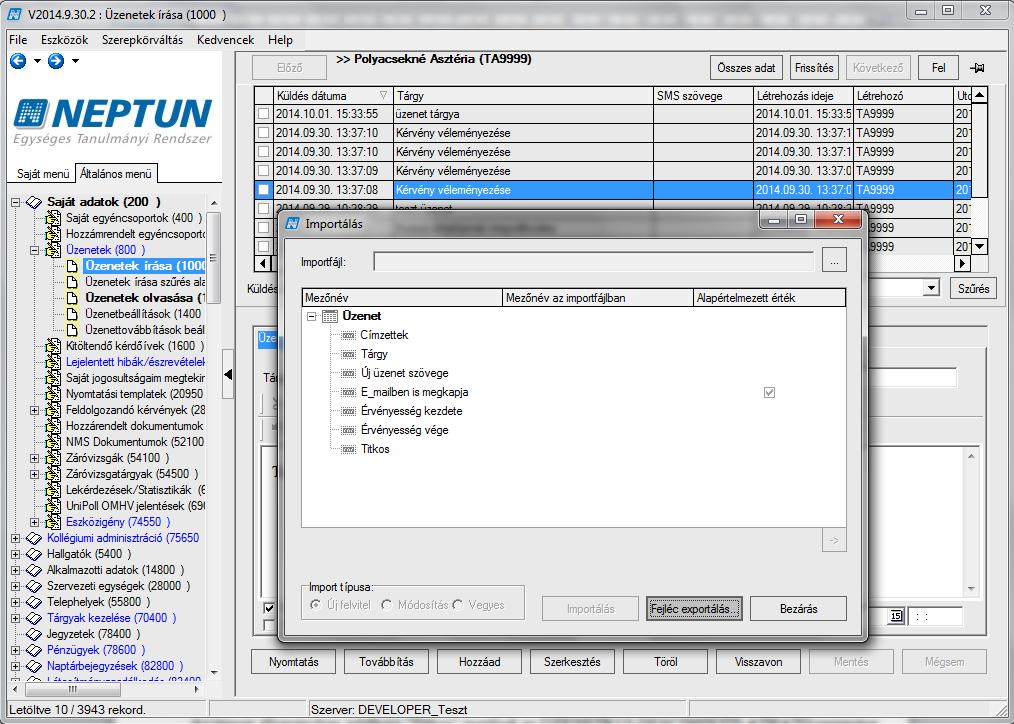Collapse side panel with black left arrow

pyautogui.click(x=228, y=374)
